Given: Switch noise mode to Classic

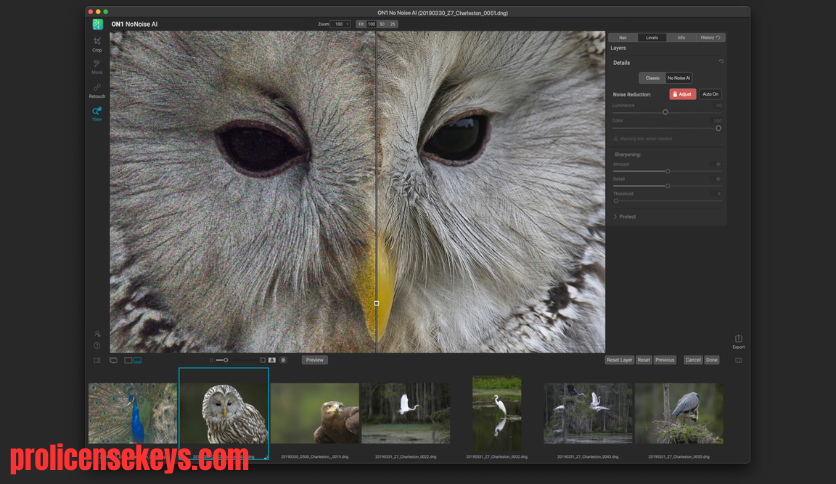Looking at the screenshot, I should point(652,78).
